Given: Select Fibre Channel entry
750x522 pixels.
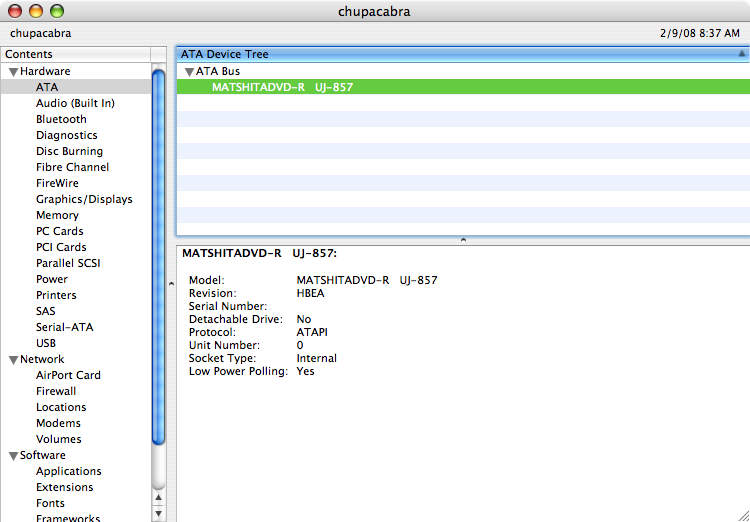Looking at the screenshot, I should point(72,167).
